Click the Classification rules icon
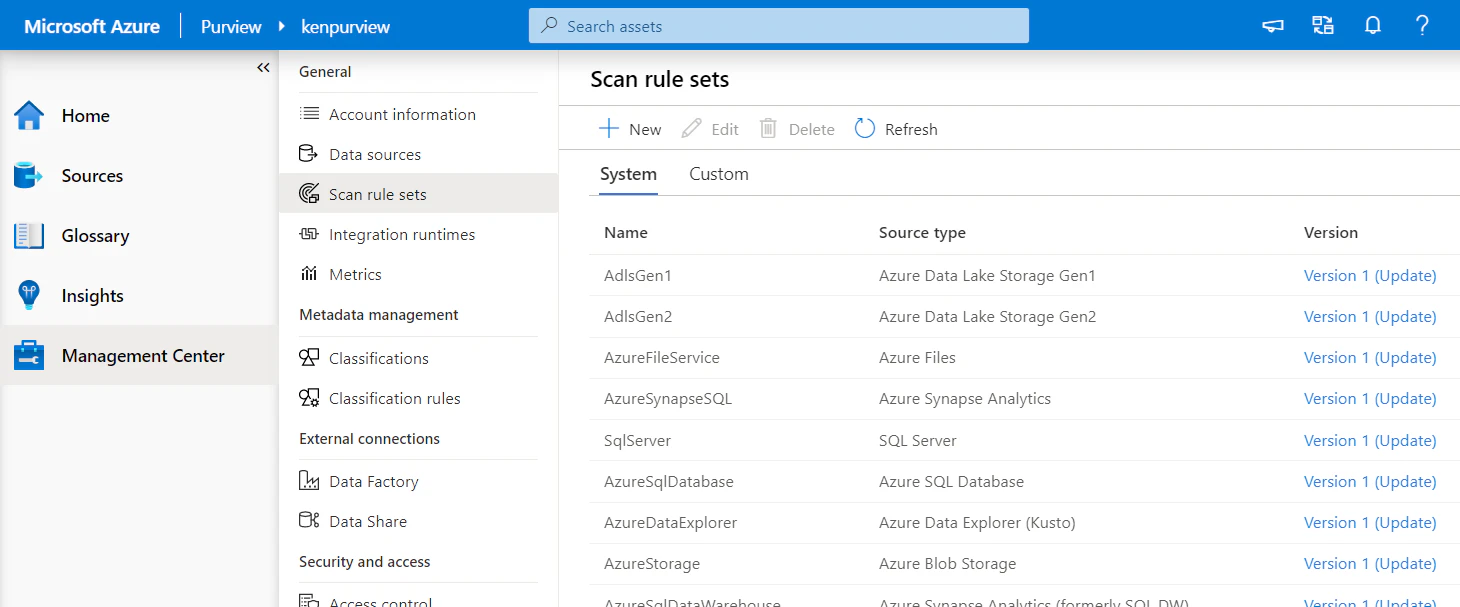This screenshot has width=1460, height=607. coord(310,398)
